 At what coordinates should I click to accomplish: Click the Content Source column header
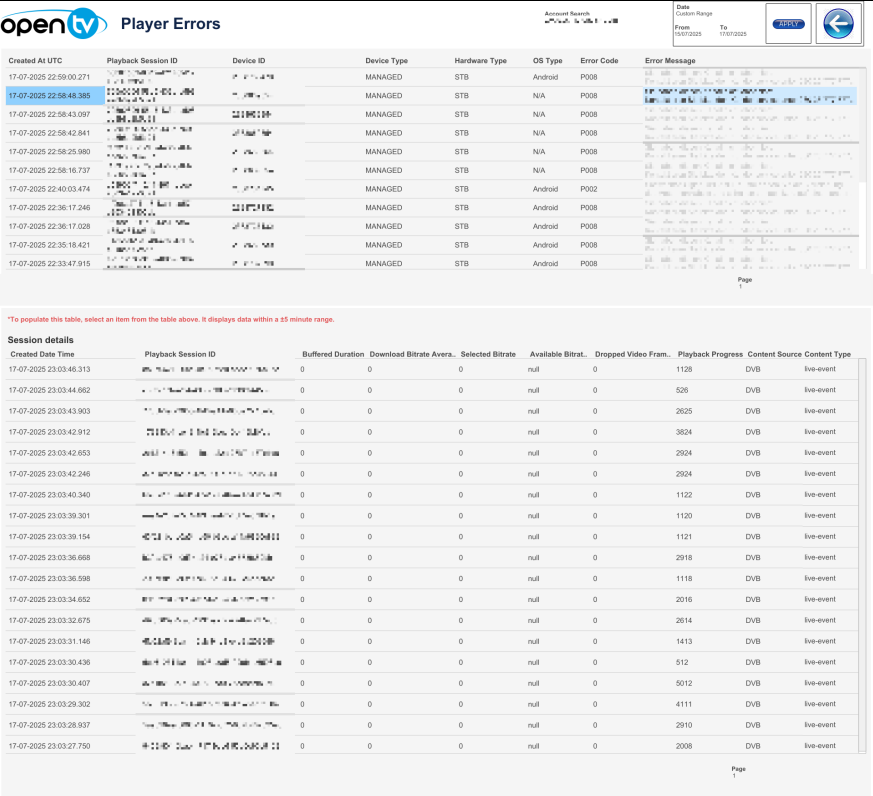point(774,354)
